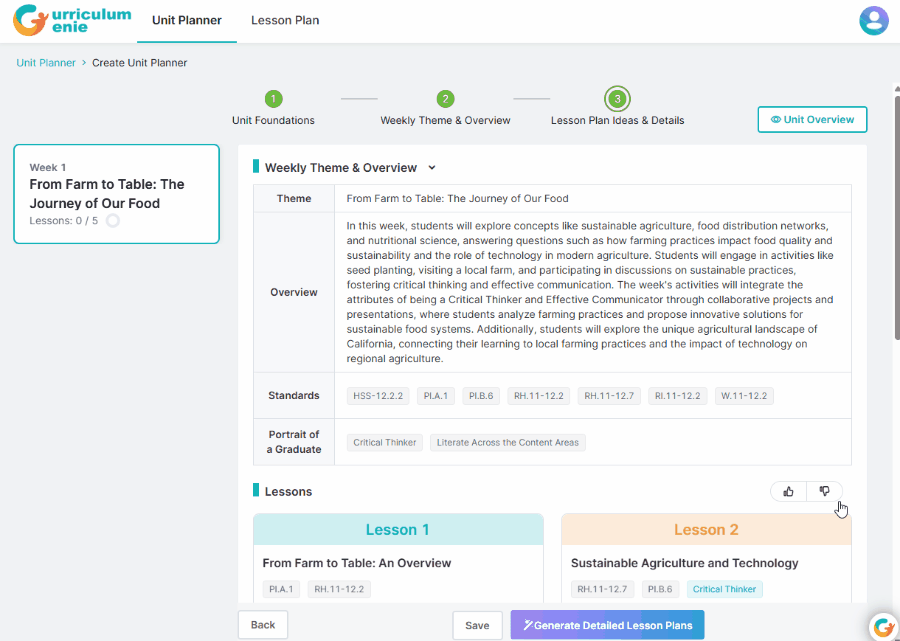The height and width of the screenshot is (641, 900).
Task: Click the Save button
Action: [478, 625]
